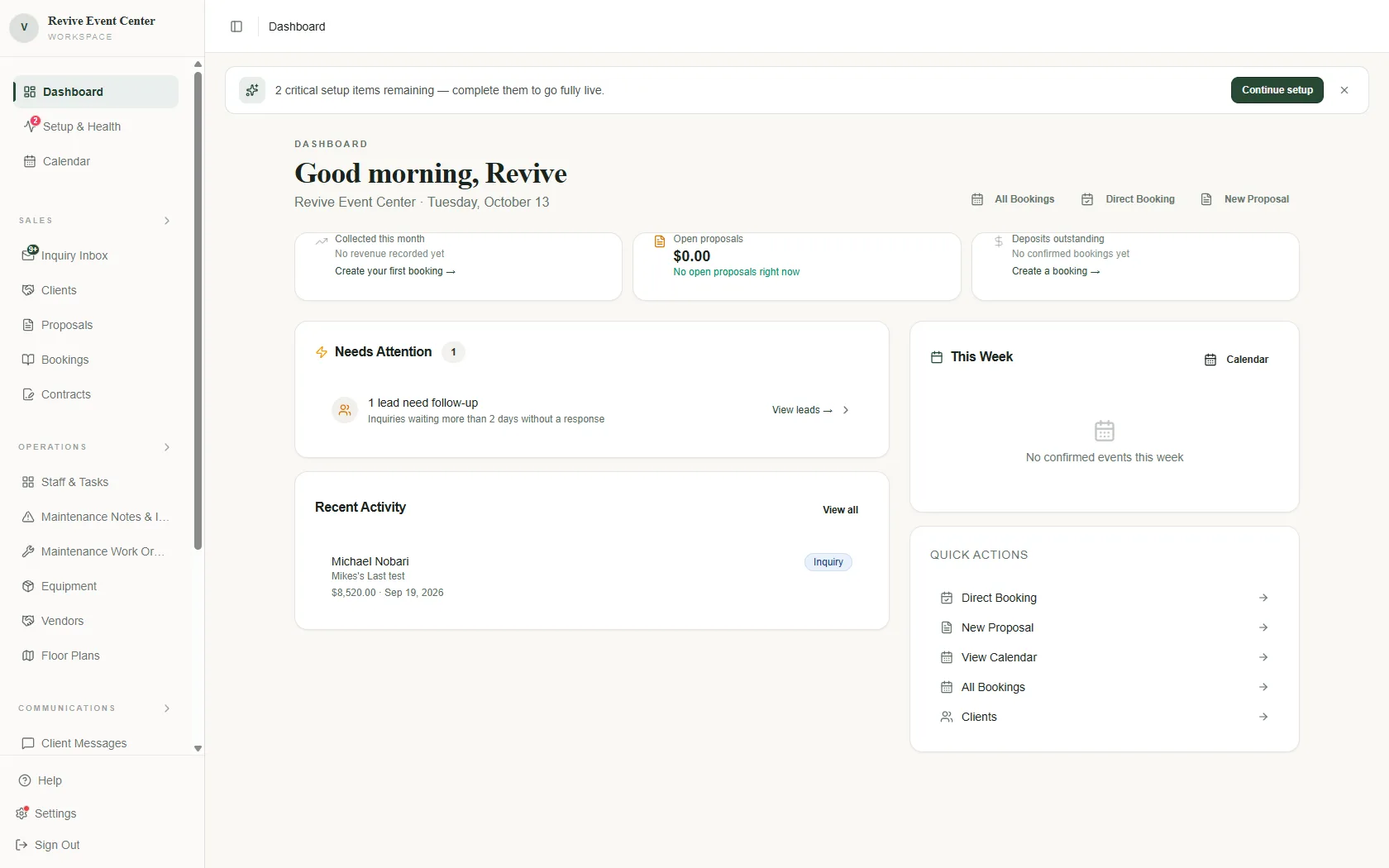The width and height of the screenshot is (1389, 868).
Task: Click the Help question mark icon
Action: point(25,780)
